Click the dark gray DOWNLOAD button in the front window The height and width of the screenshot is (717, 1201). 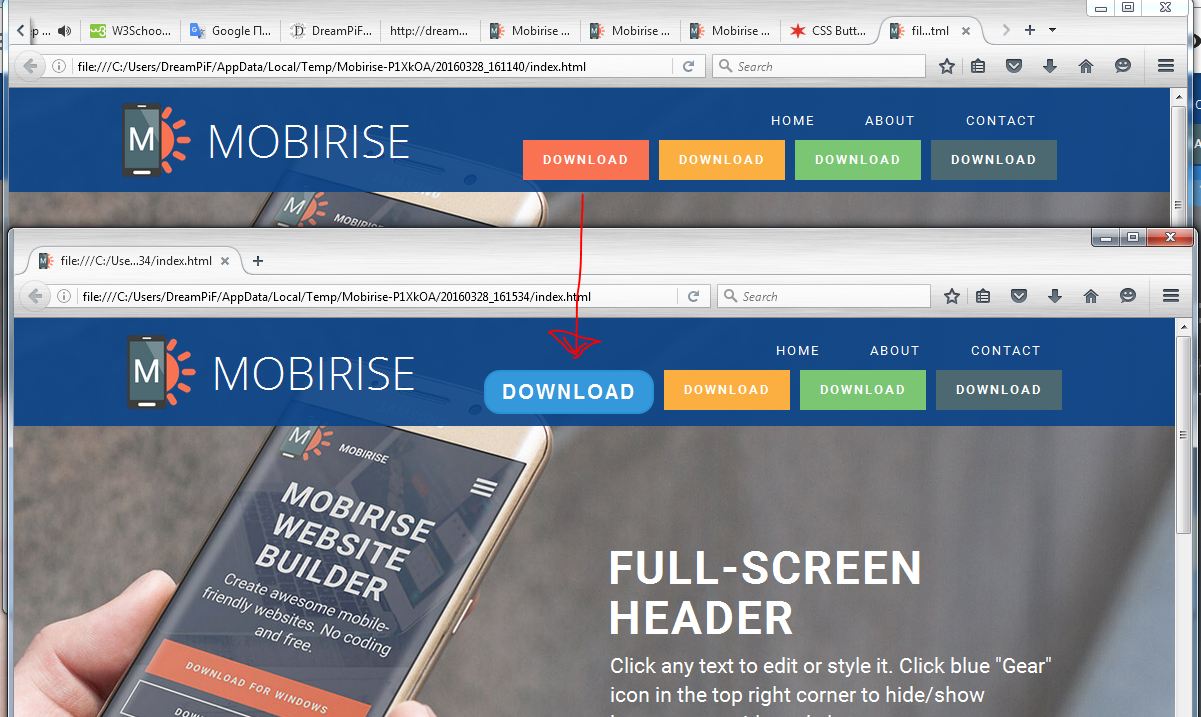(999, 390)
